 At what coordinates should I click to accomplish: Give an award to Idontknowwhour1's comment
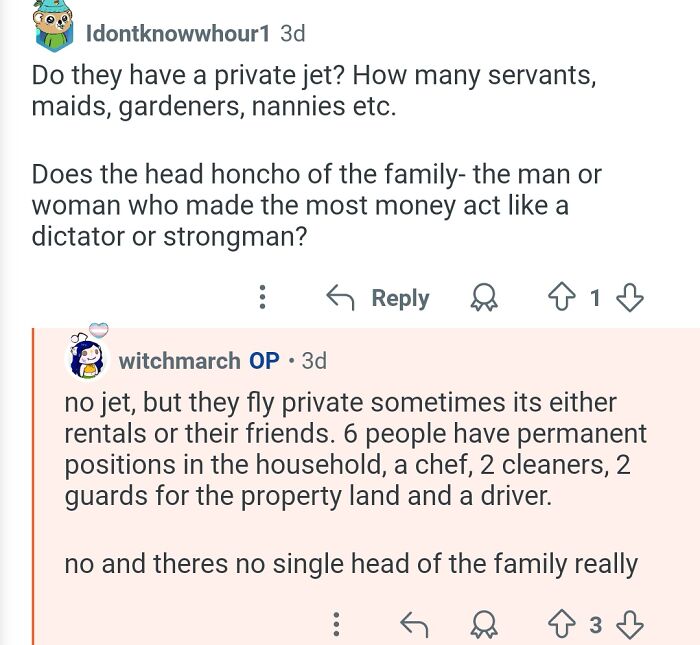click(484, 298)
